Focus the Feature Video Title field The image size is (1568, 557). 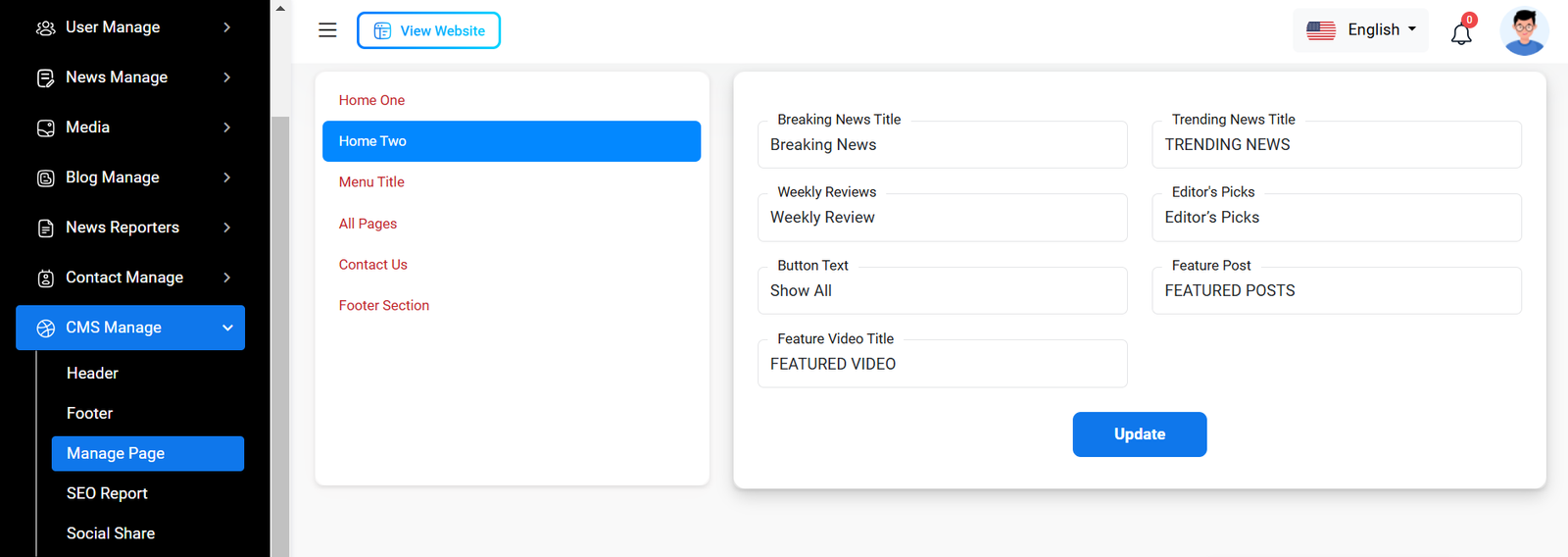pos(942,364)
